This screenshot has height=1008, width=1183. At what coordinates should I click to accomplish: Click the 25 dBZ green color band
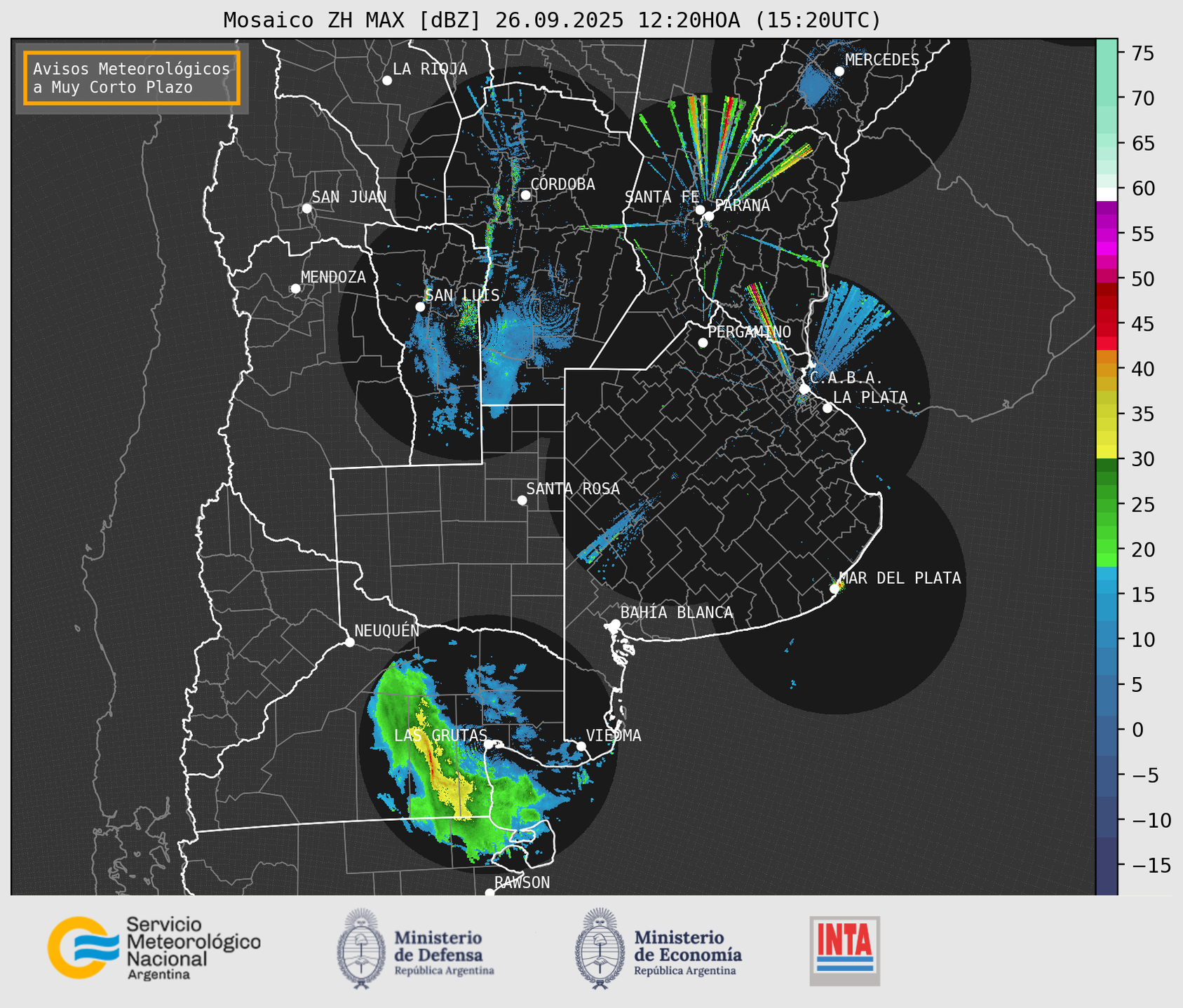tap(1107, 505)
